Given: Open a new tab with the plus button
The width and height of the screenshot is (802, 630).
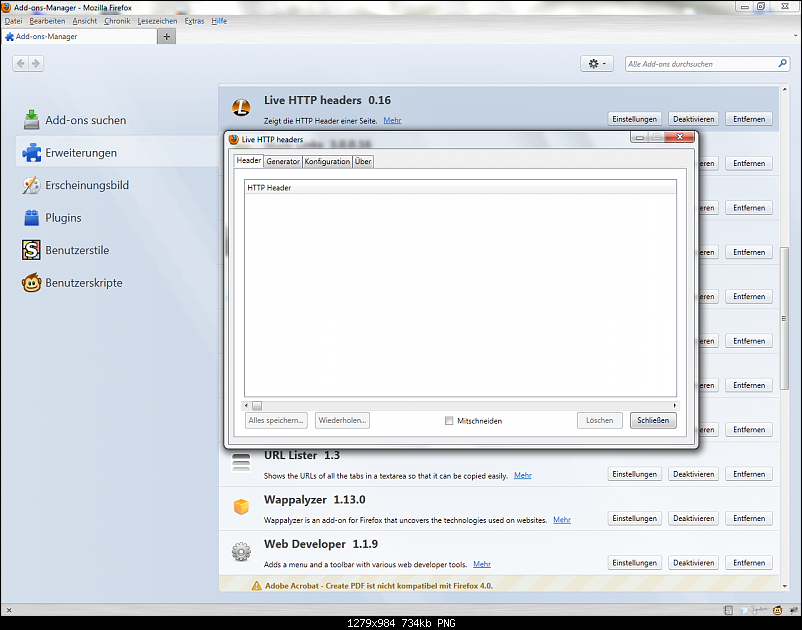Looking at the screenshot, I should [166, 36].
